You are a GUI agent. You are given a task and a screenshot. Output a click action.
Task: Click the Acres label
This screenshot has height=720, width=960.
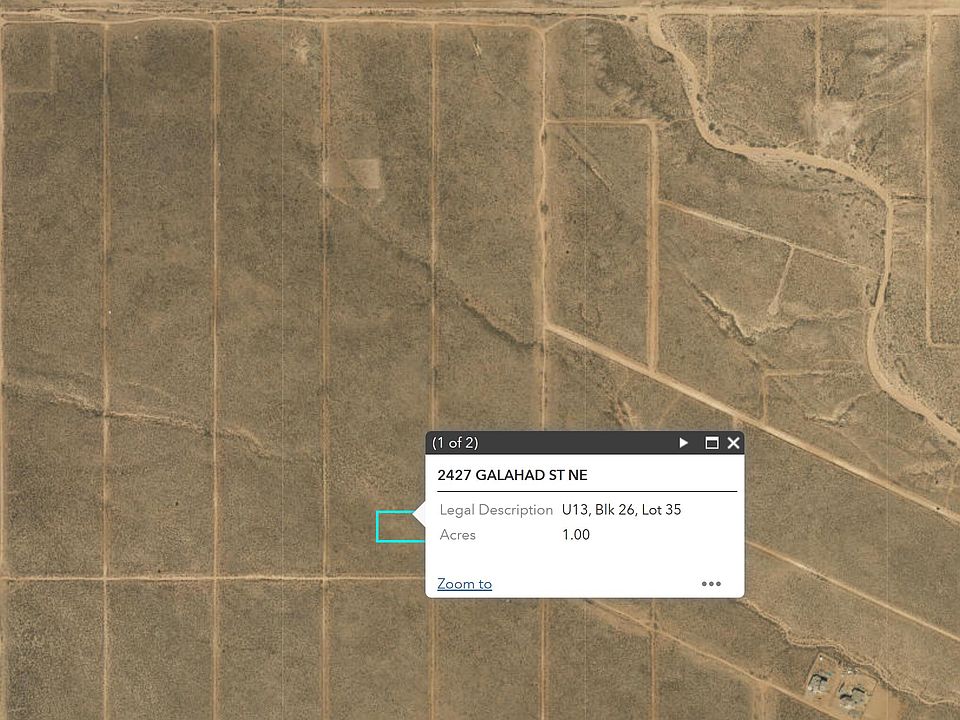(x=457, y=534)
